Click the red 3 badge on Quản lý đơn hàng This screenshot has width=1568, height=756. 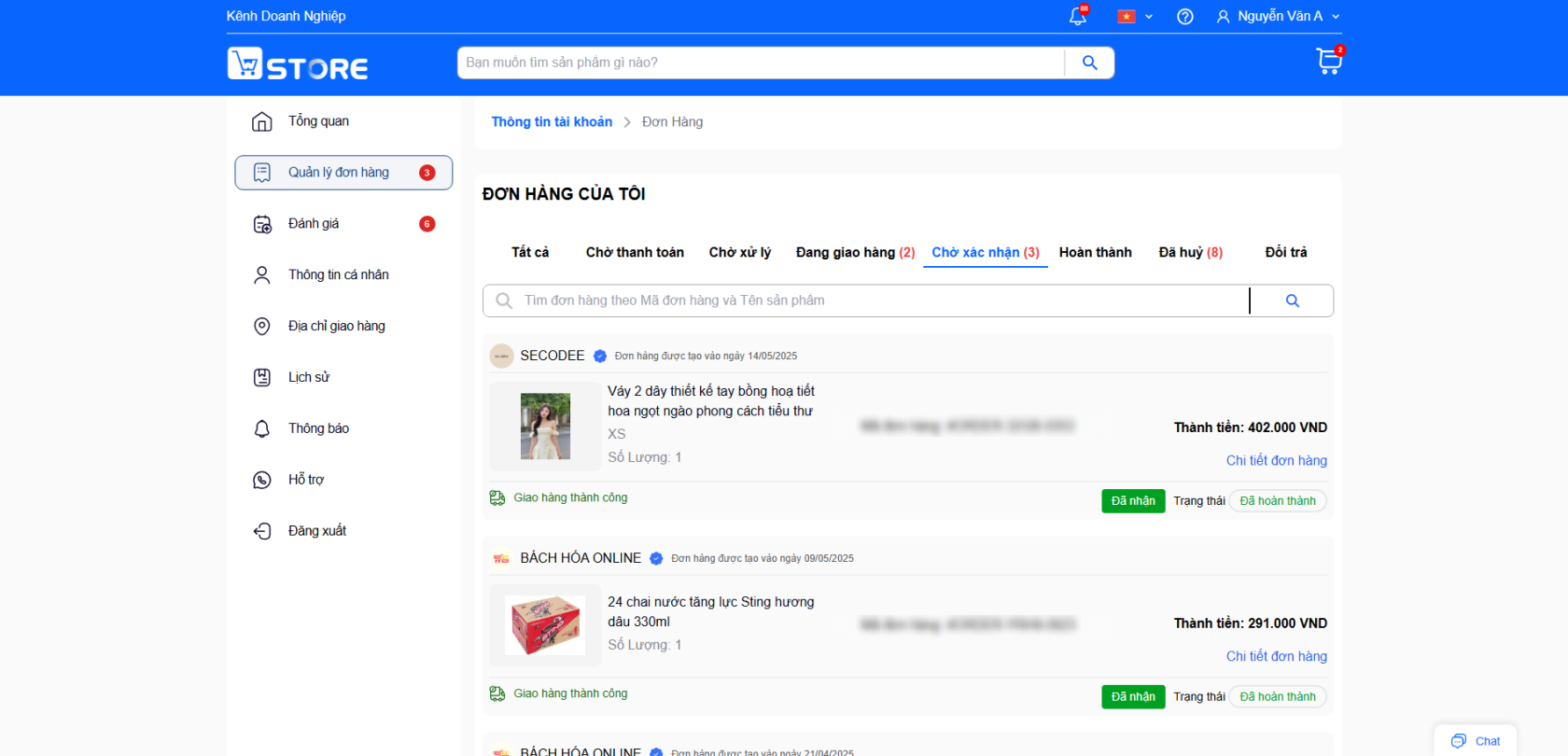point(427,173)
